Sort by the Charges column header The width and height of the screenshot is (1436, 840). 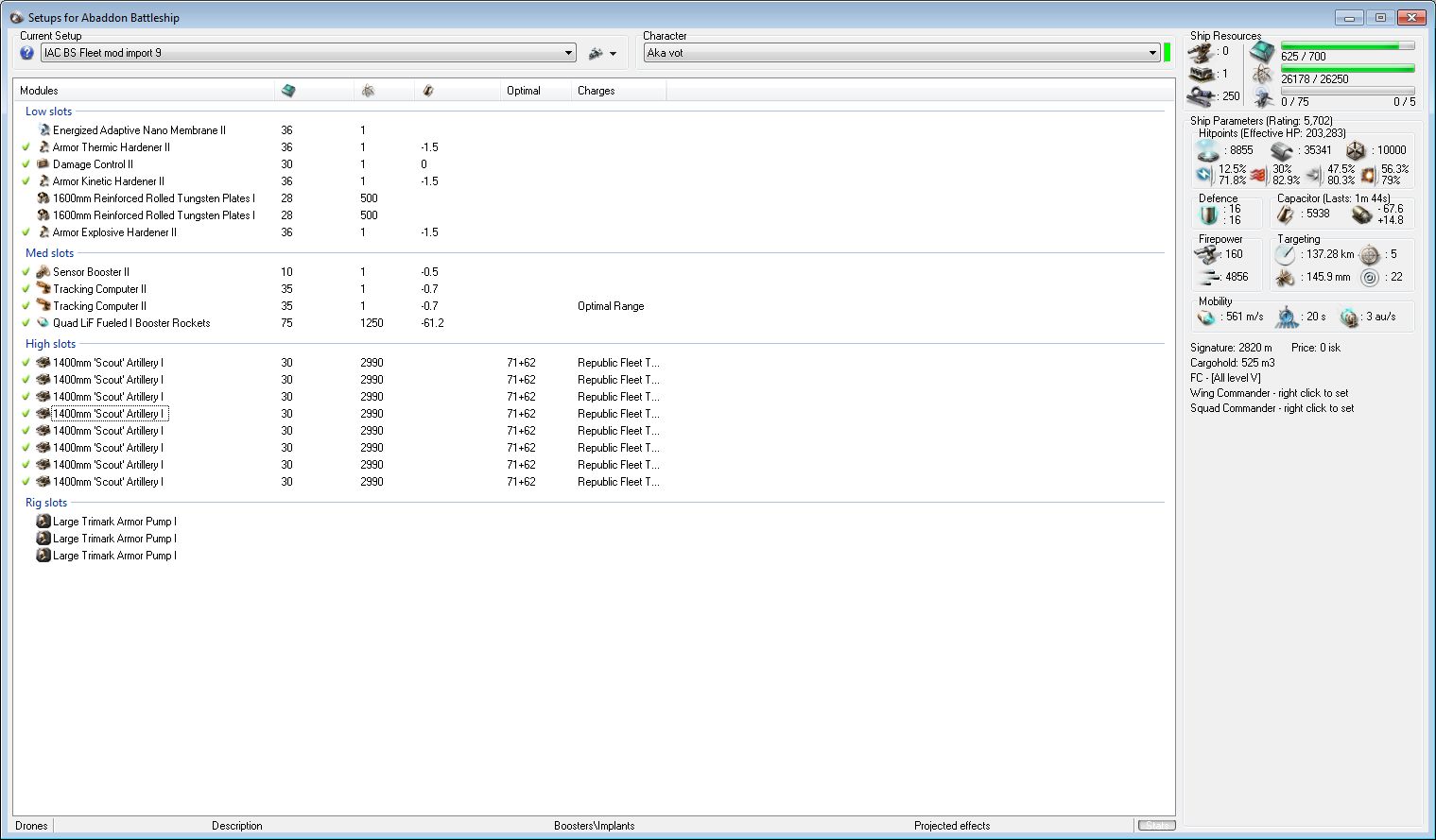(619, 91)
